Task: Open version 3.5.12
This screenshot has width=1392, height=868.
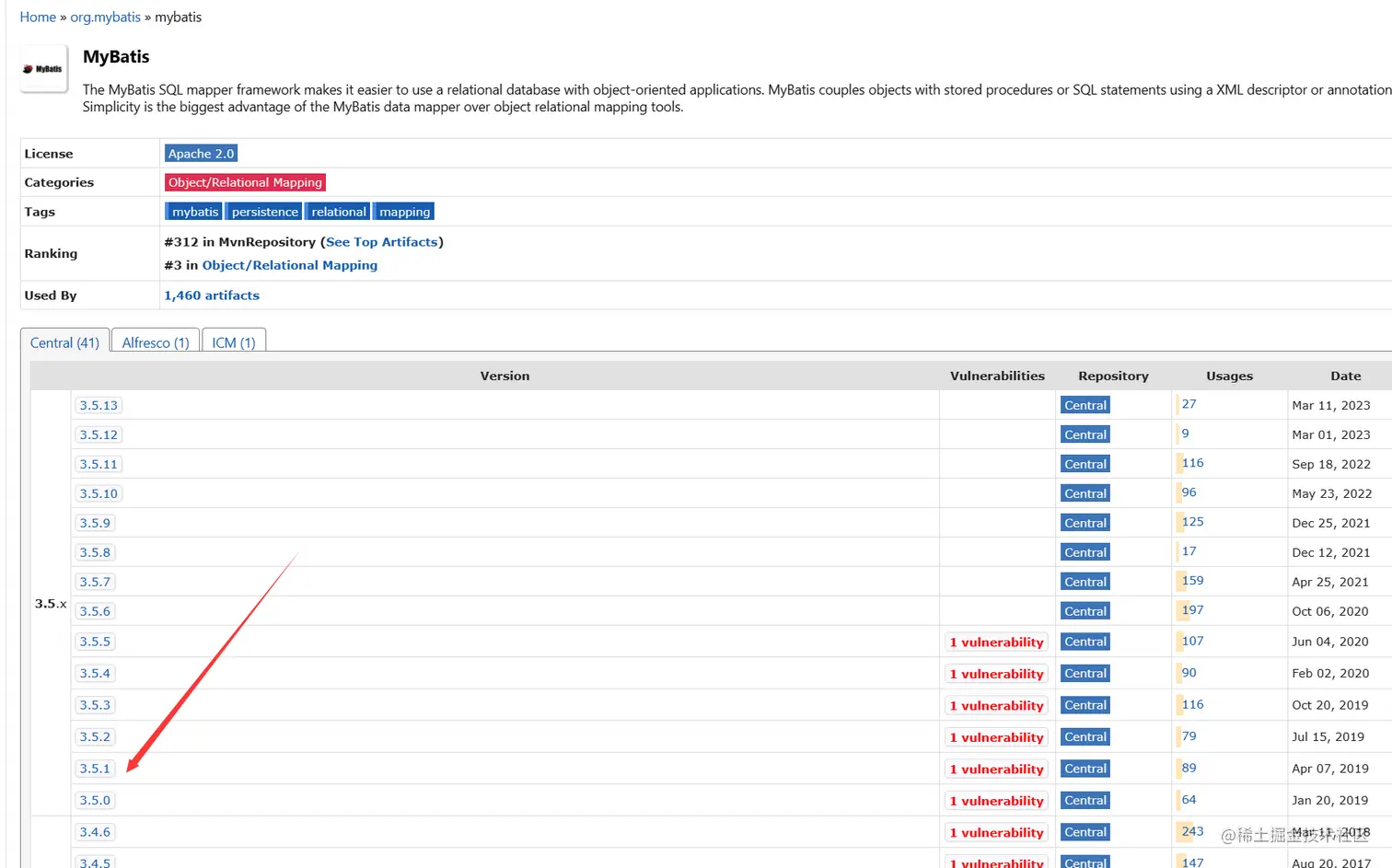Action: (99, 434)
